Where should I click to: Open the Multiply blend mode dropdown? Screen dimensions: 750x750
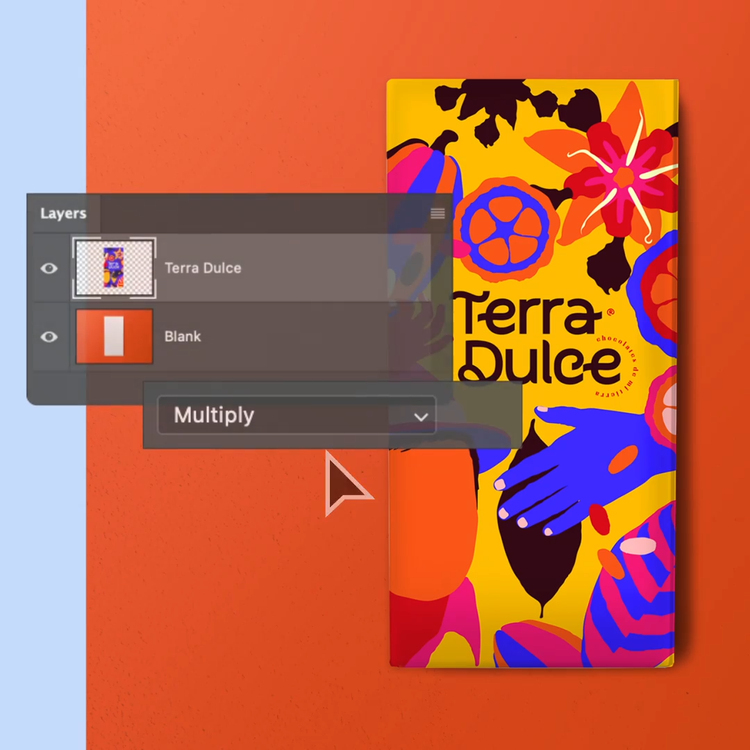pyautogui.click(x=297, y=415)
